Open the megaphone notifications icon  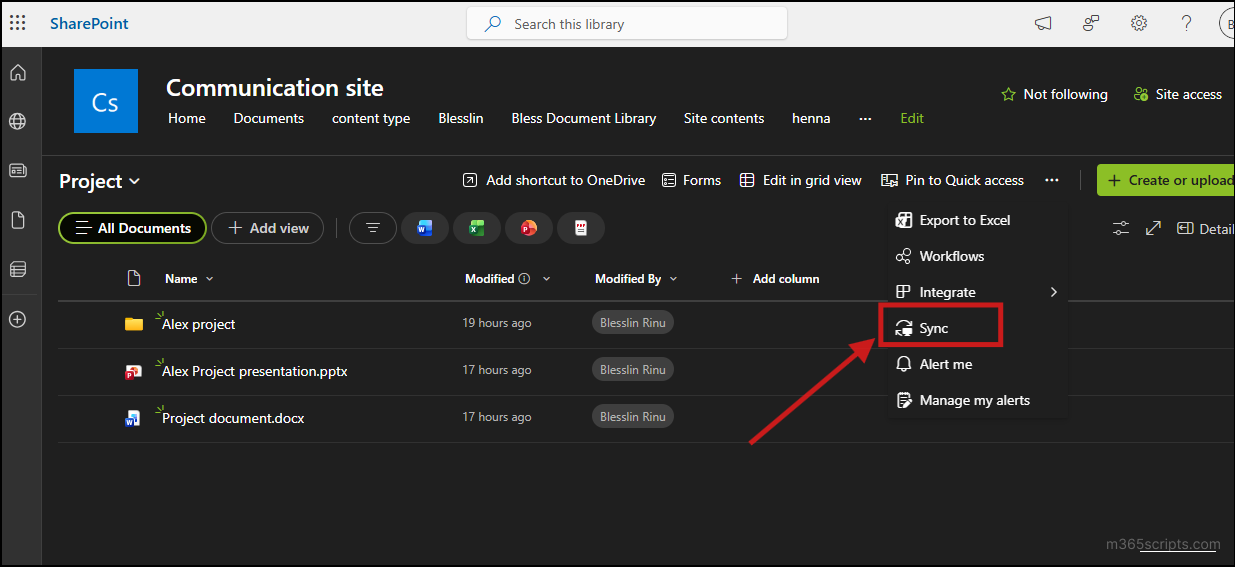point(1043,23)
